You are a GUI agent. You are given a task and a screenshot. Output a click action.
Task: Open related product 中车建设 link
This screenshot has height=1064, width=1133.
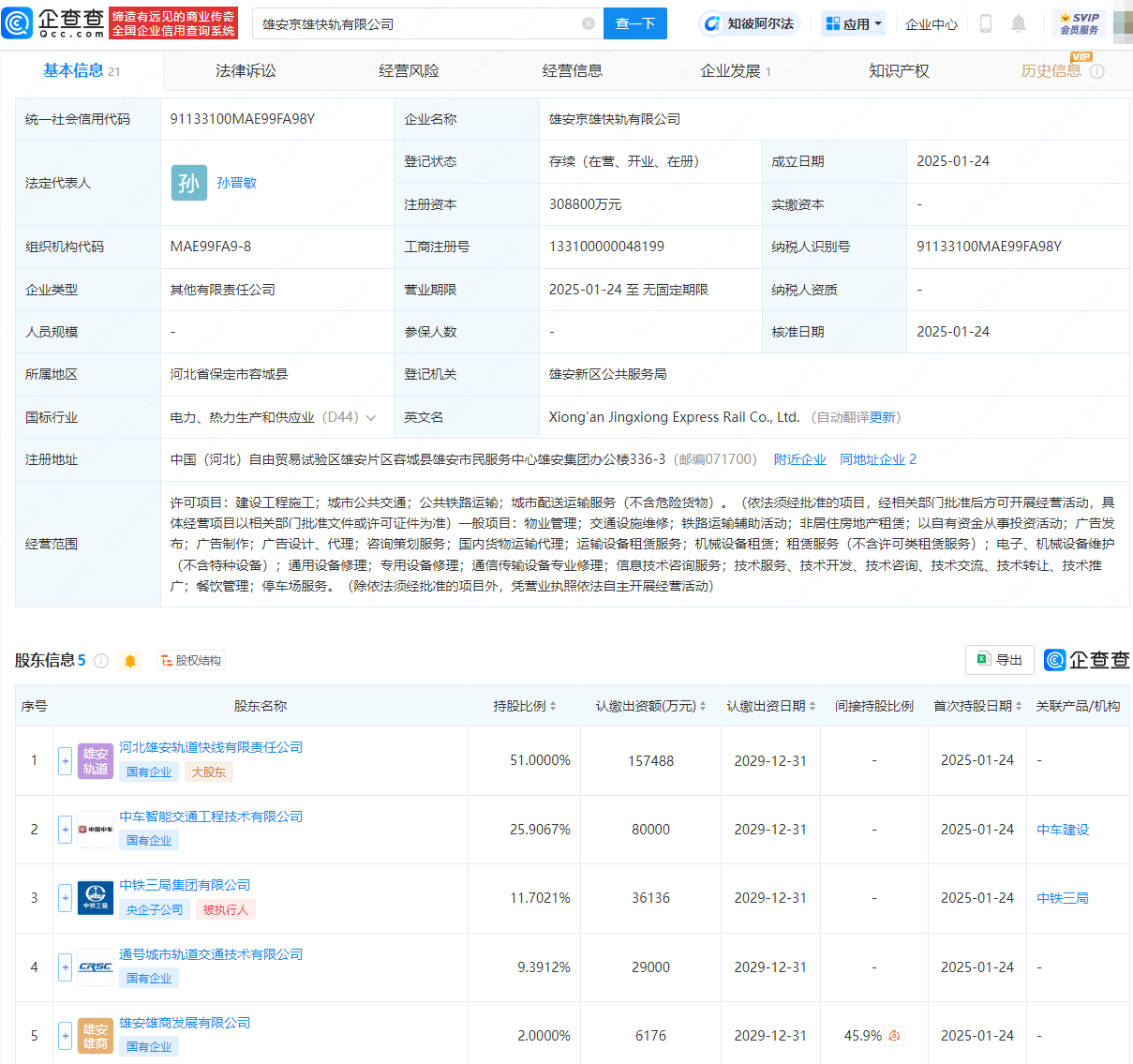[1063, 830]
